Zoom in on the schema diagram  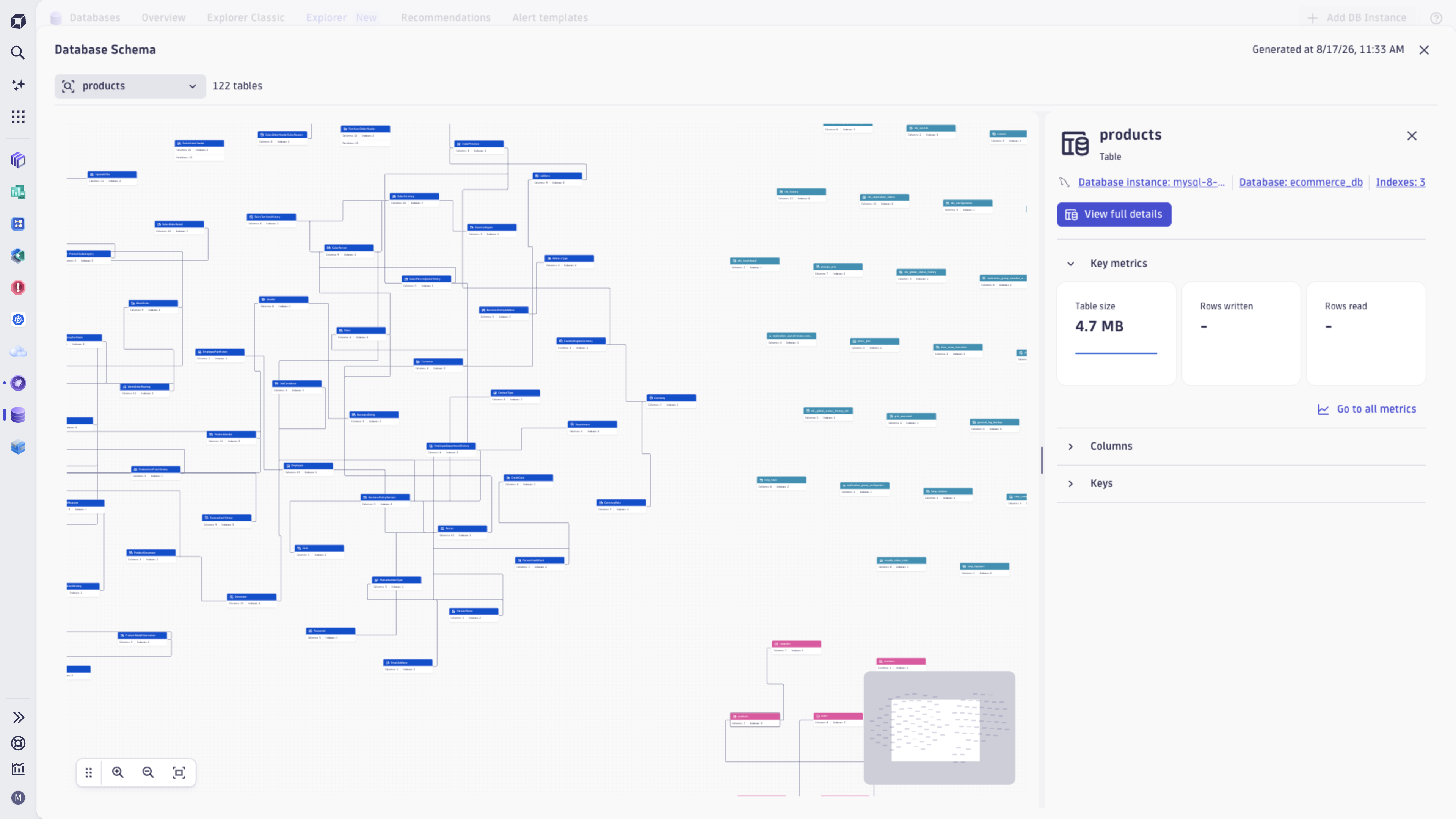(118, 773)
